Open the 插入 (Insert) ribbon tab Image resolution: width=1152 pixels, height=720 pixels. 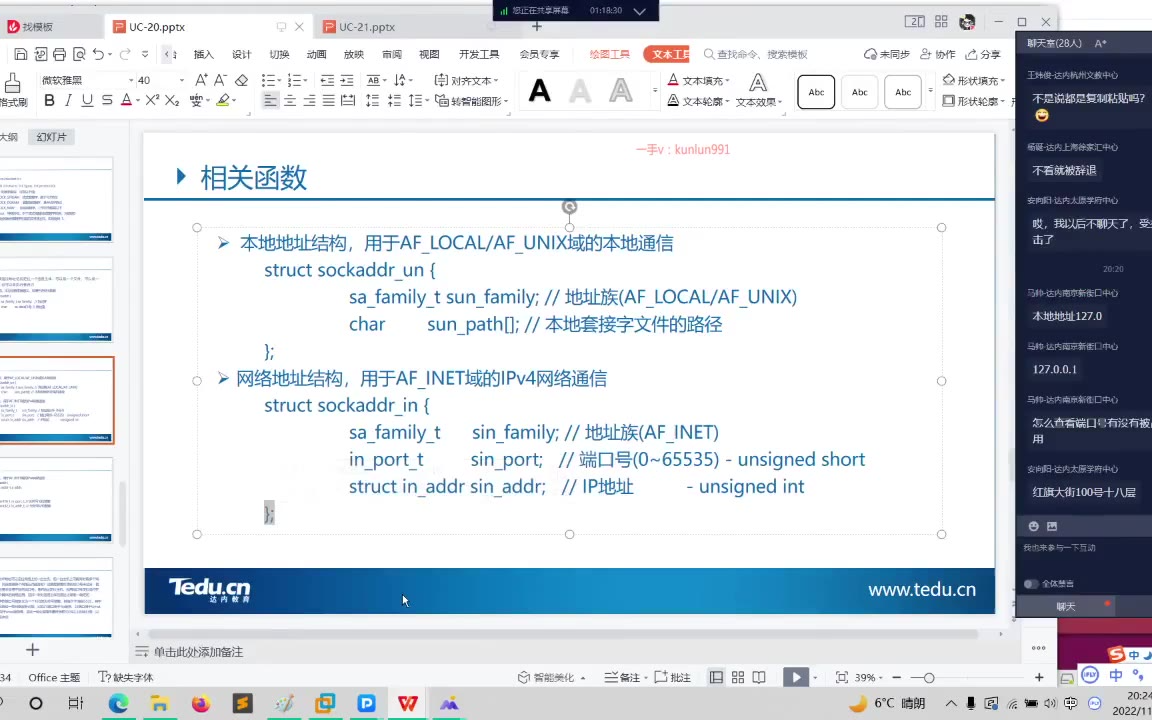(204, 54)
